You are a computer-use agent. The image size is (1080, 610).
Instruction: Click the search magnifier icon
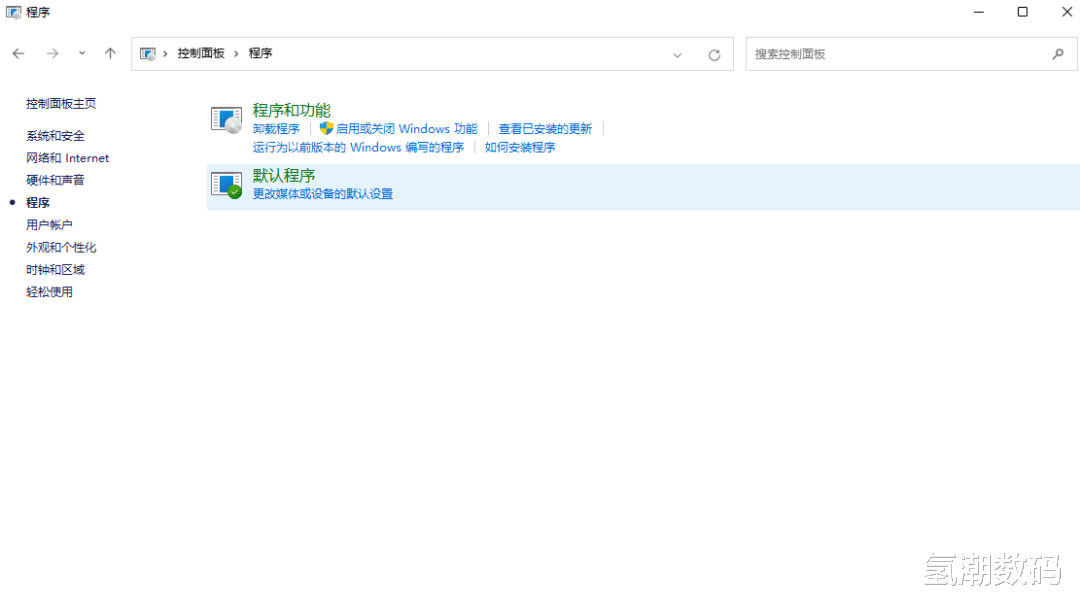point(1060,54)
